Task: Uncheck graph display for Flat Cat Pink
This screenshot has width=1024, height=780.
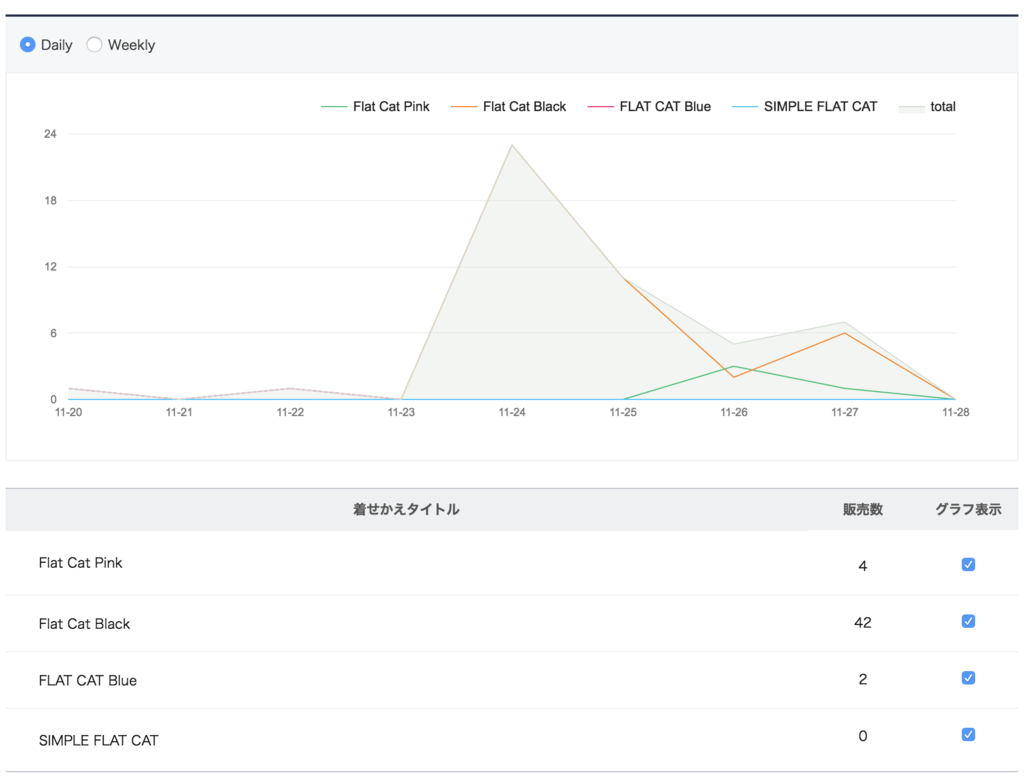Action: click(968, 564)
